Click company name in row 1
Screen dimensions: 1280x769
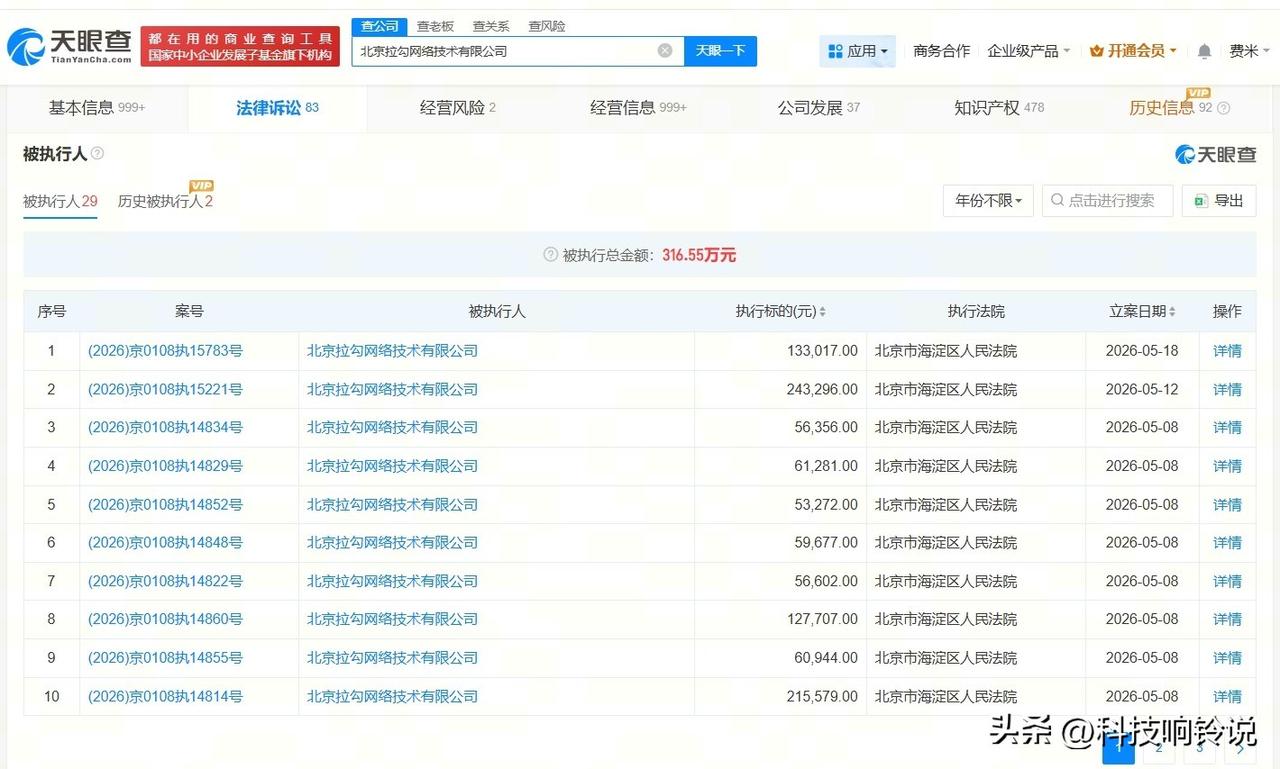click(x=392, y=351)
